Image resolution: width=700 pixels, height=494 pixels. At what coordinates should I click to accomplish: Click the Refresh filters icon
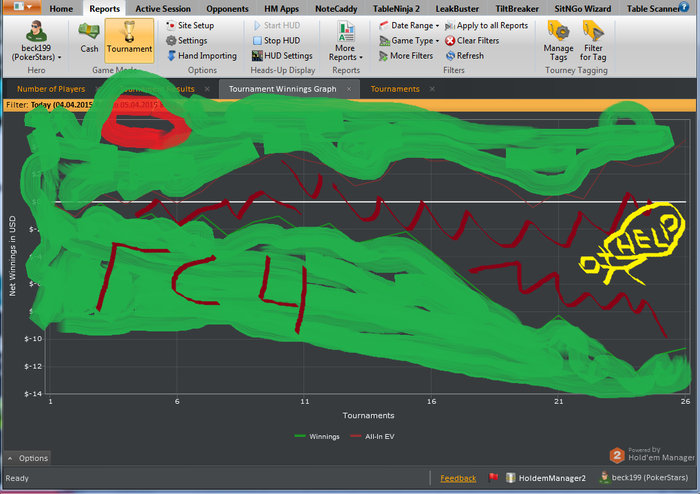(x=450, y=56)
